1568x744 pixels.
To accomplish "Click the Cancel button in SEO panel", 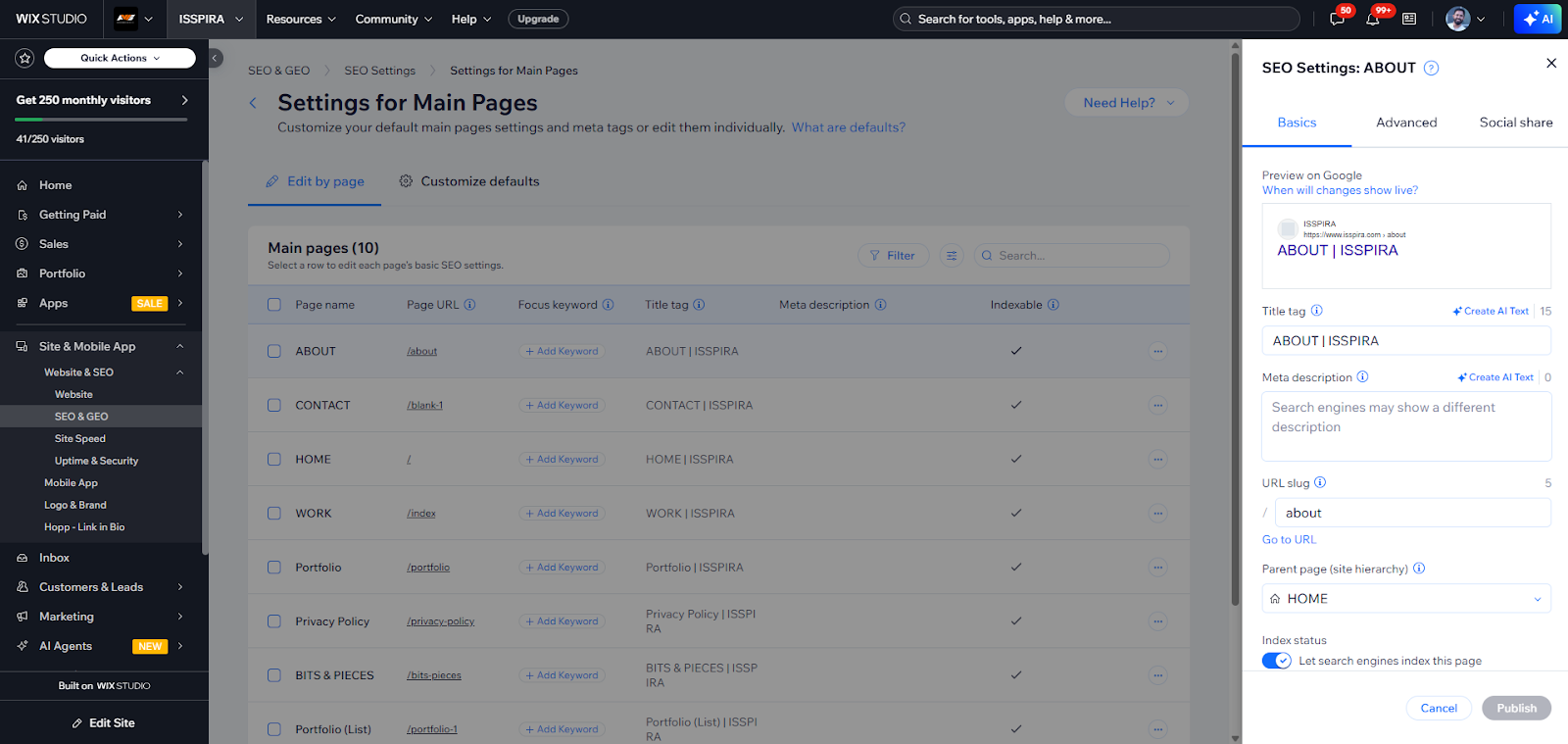I will [1439, 708].
